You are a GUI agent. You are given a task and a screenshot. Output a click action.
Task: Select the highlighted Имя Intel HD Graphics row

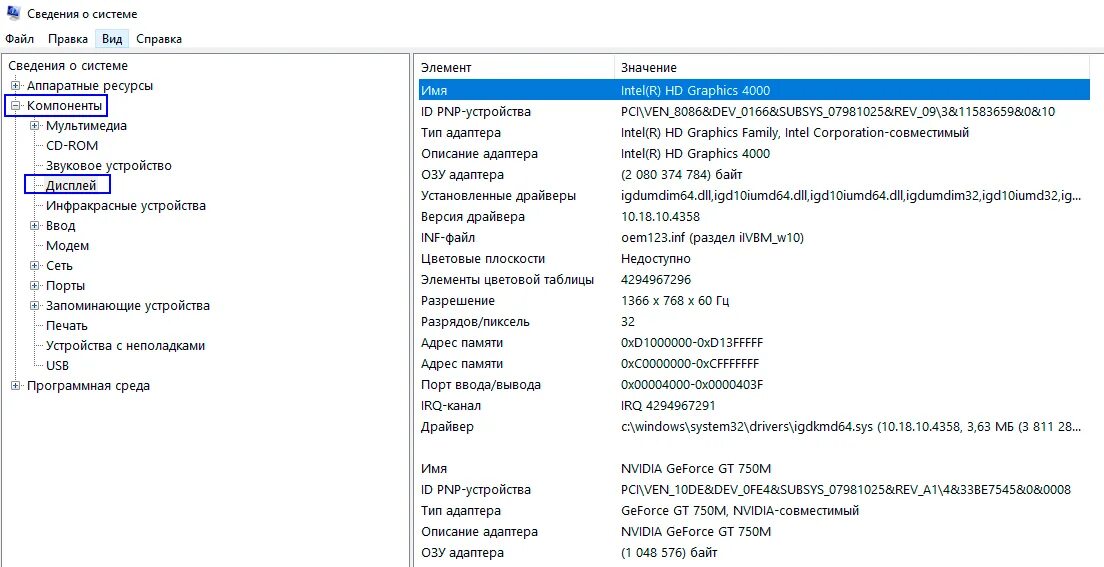(754, 90)
